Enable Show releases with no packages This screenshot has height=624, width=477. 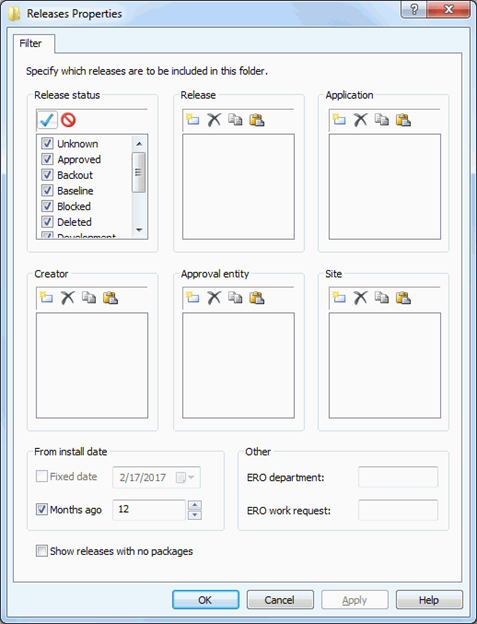41,551
